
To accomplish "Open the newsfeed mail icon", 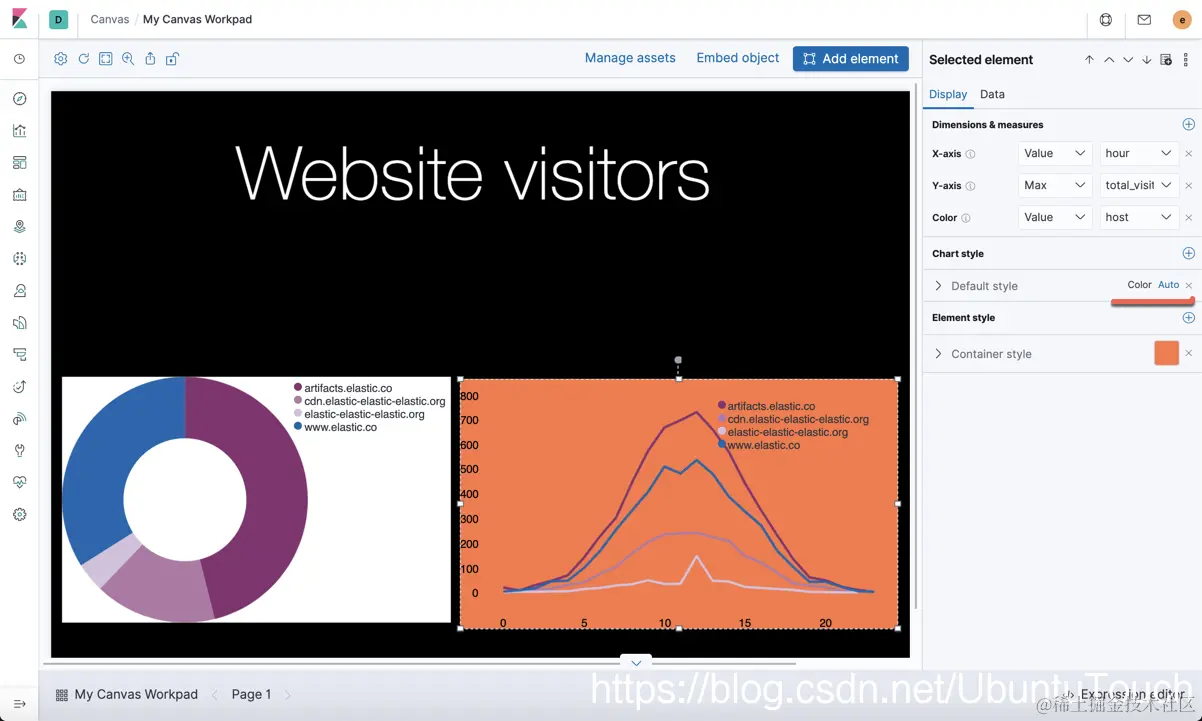I will 1144,19.
